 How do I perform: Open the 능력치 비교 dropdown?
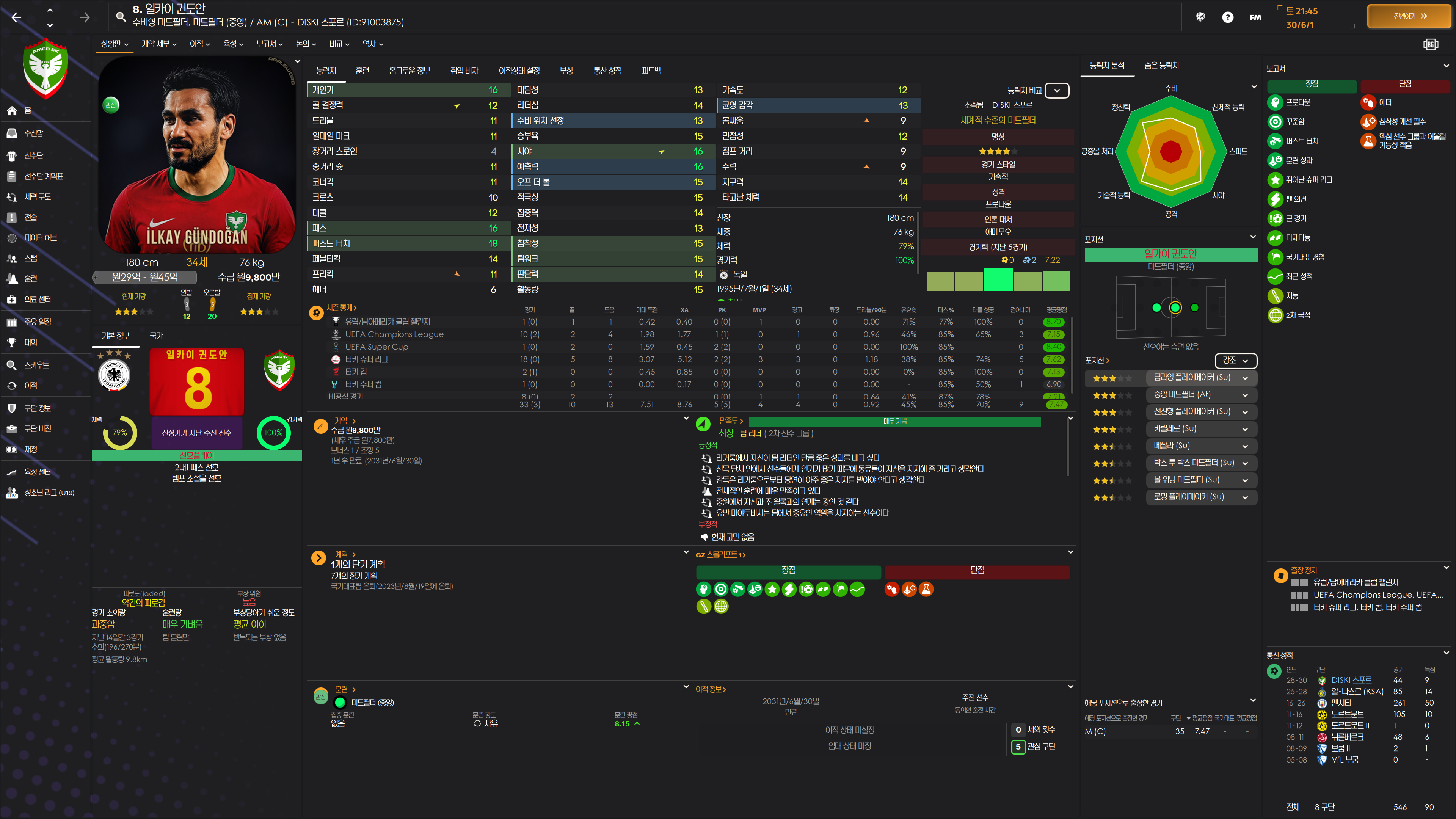pos(1056,91)
